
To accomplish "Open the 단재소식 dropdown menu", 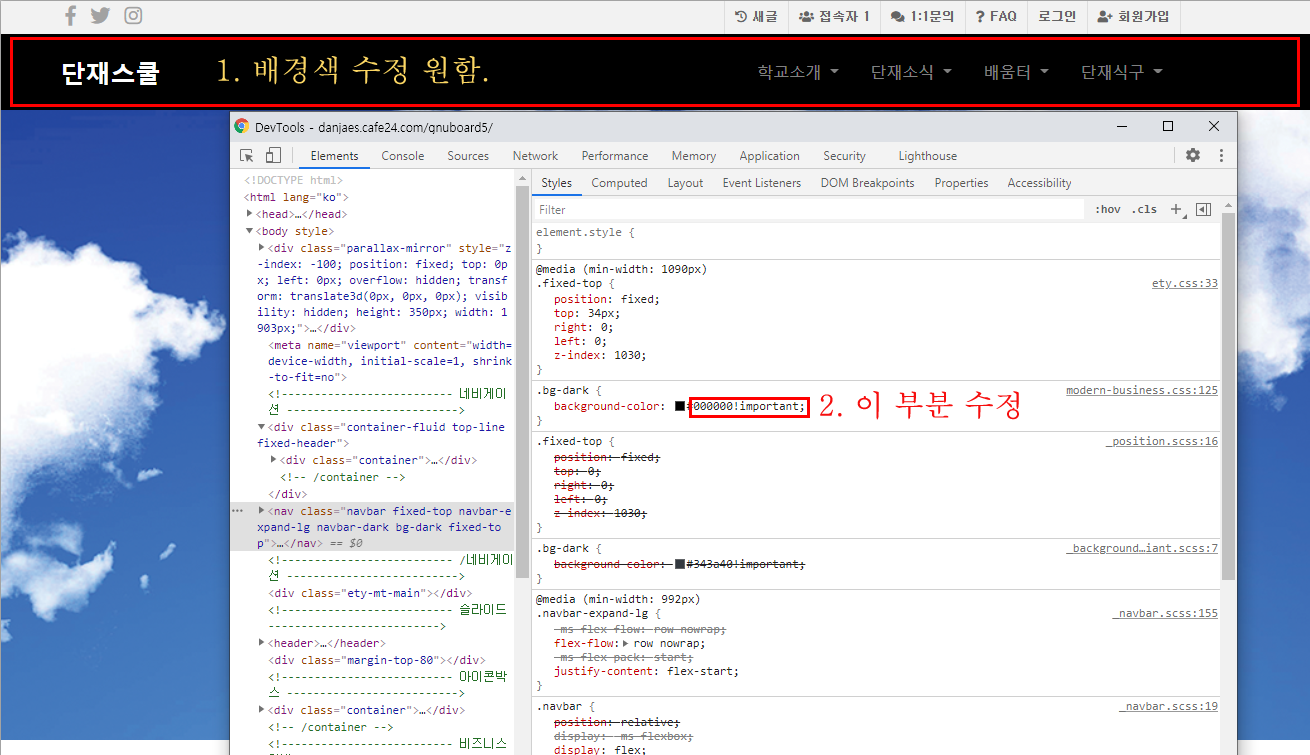I will (x=911, y=72).
